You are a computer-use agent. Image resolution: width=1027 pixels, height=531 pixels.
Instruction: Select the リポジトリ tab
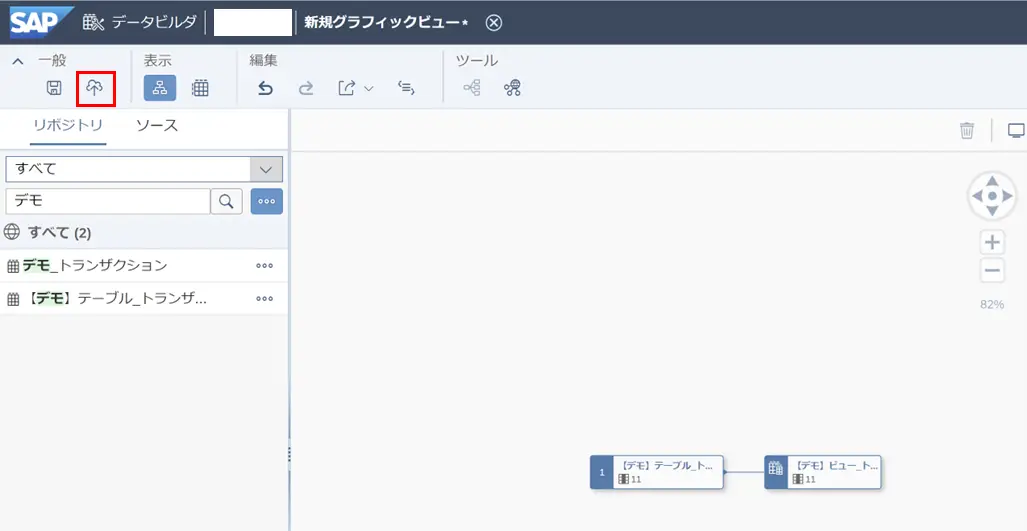click(x=67, y=126)
